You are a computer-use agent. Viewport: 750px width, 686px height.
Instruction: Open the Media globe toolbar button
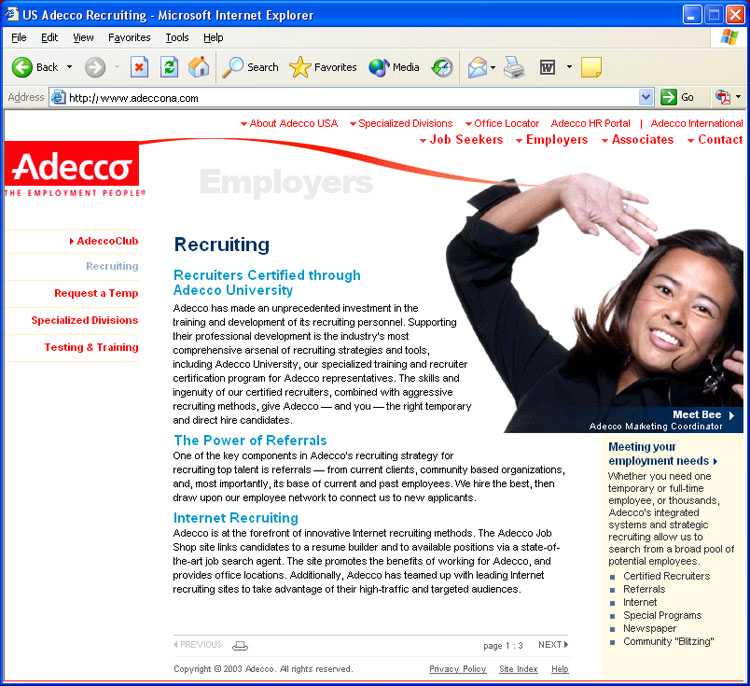tap(394, 67)
